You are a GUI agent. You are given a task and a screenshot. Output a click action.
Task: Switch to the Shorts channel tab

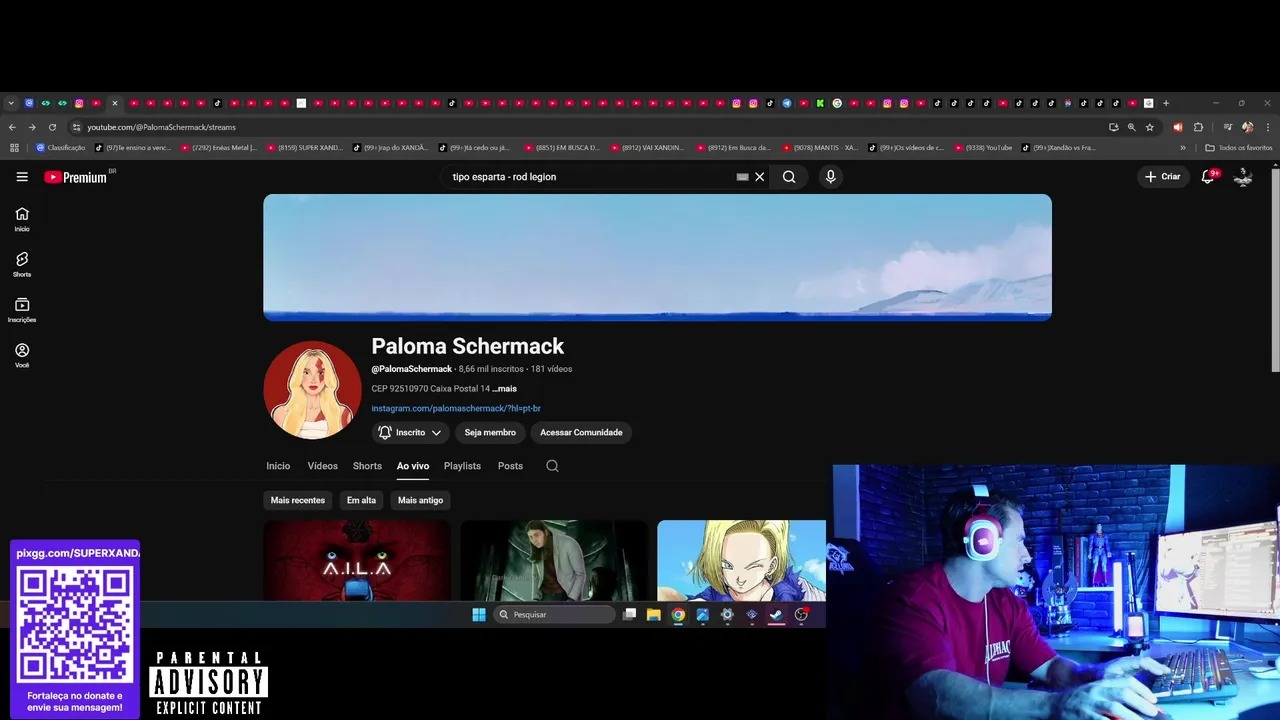point(367,466)
